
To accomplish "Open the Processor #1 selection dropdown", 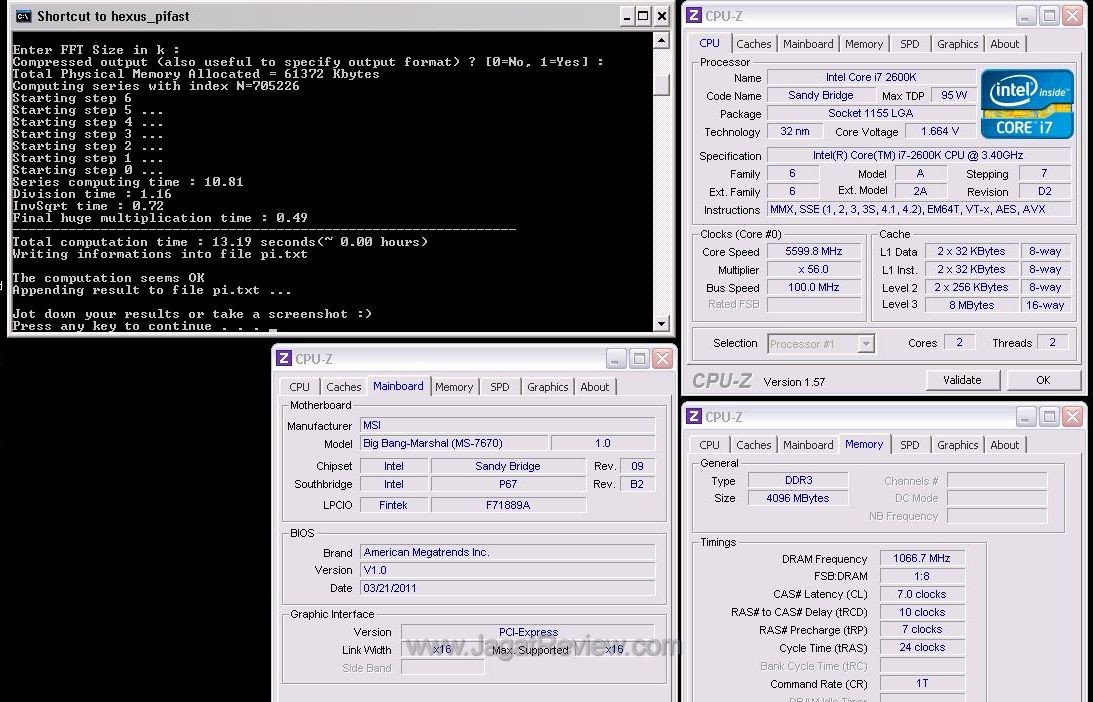I will pyautogui.click(x=866, y=344).
